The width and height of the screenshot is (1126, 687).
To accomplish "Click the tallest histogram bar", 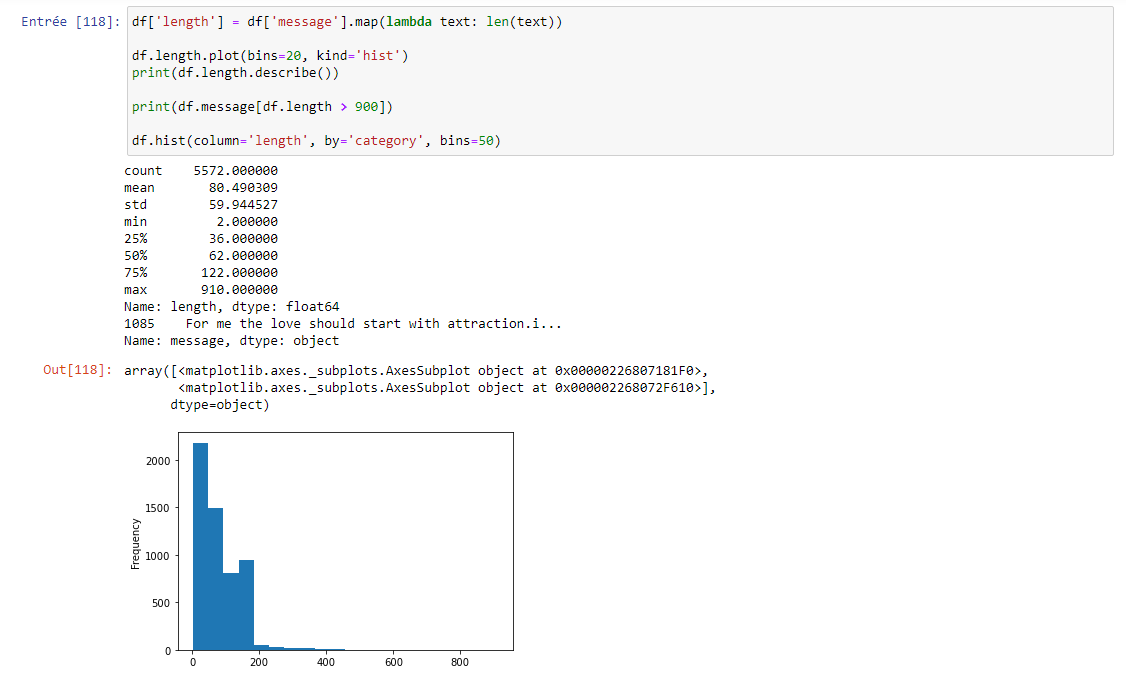I will click(200, 546).
